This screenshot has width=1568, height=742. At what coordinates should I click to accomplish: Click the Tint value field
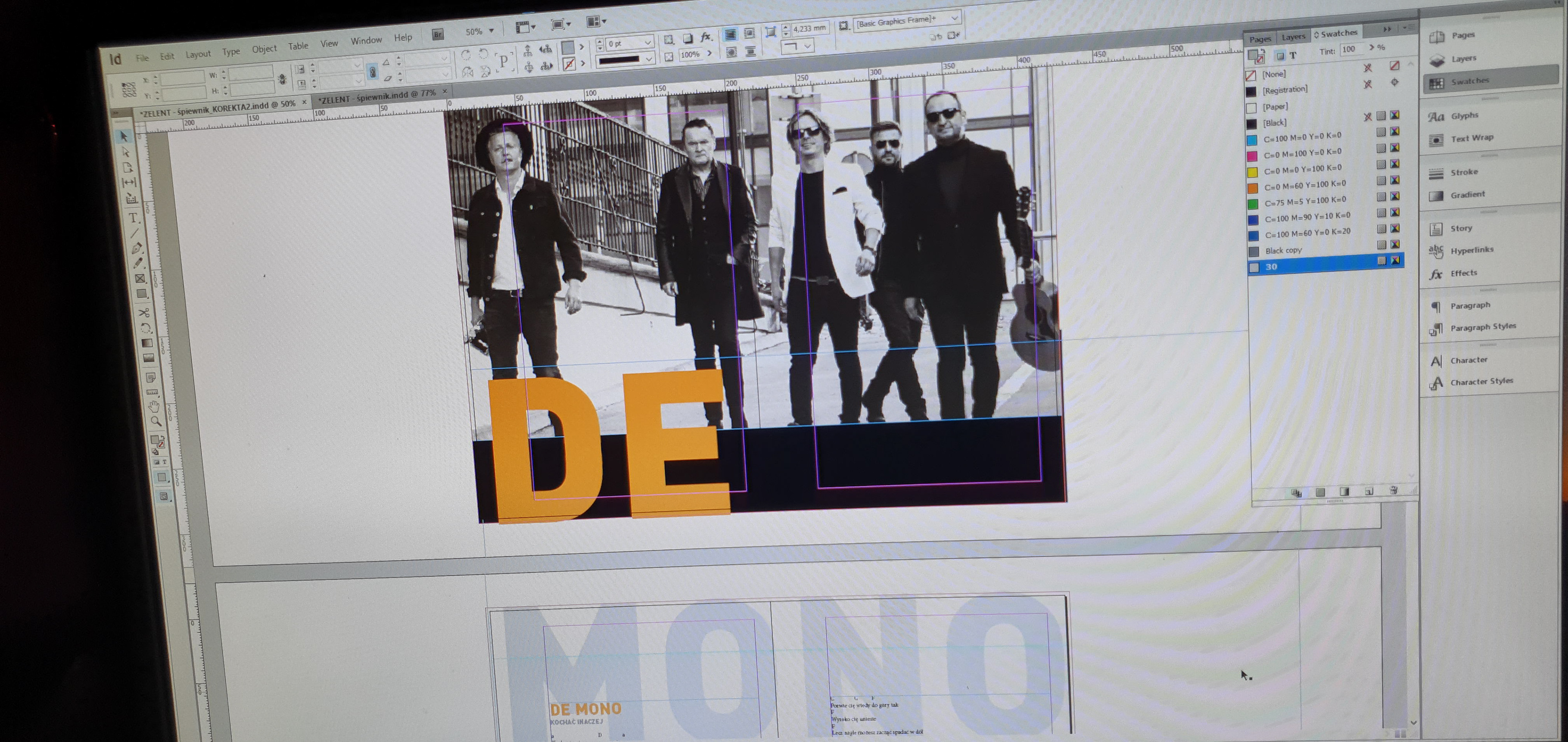tap(1352, 49)
